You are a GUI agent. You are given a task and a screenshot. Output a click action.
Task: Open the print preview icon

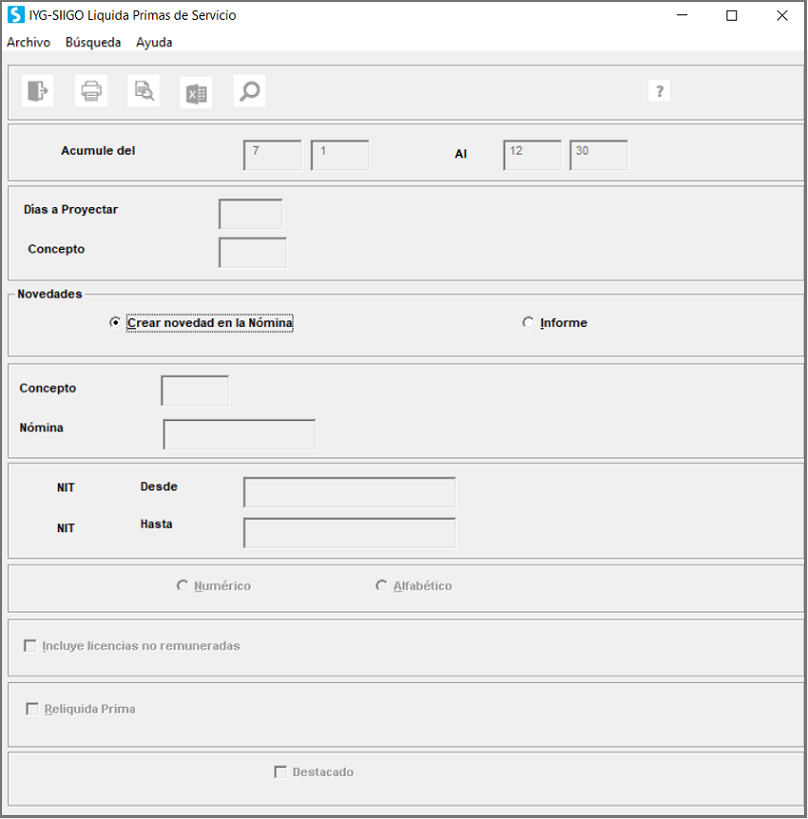(x=144, y=91)
